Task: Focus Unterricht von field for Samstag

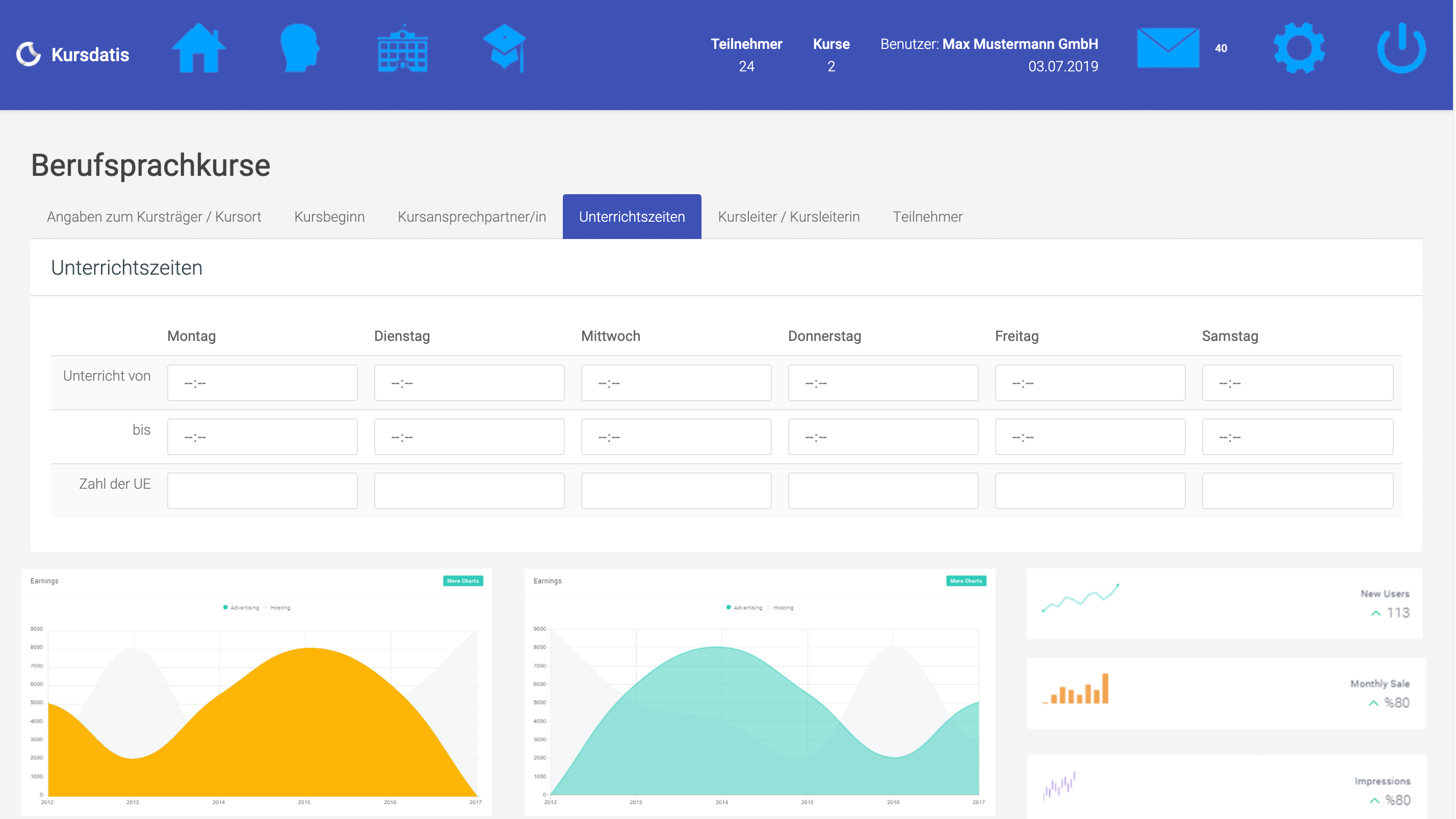Action: click(x=1297, y=383)
